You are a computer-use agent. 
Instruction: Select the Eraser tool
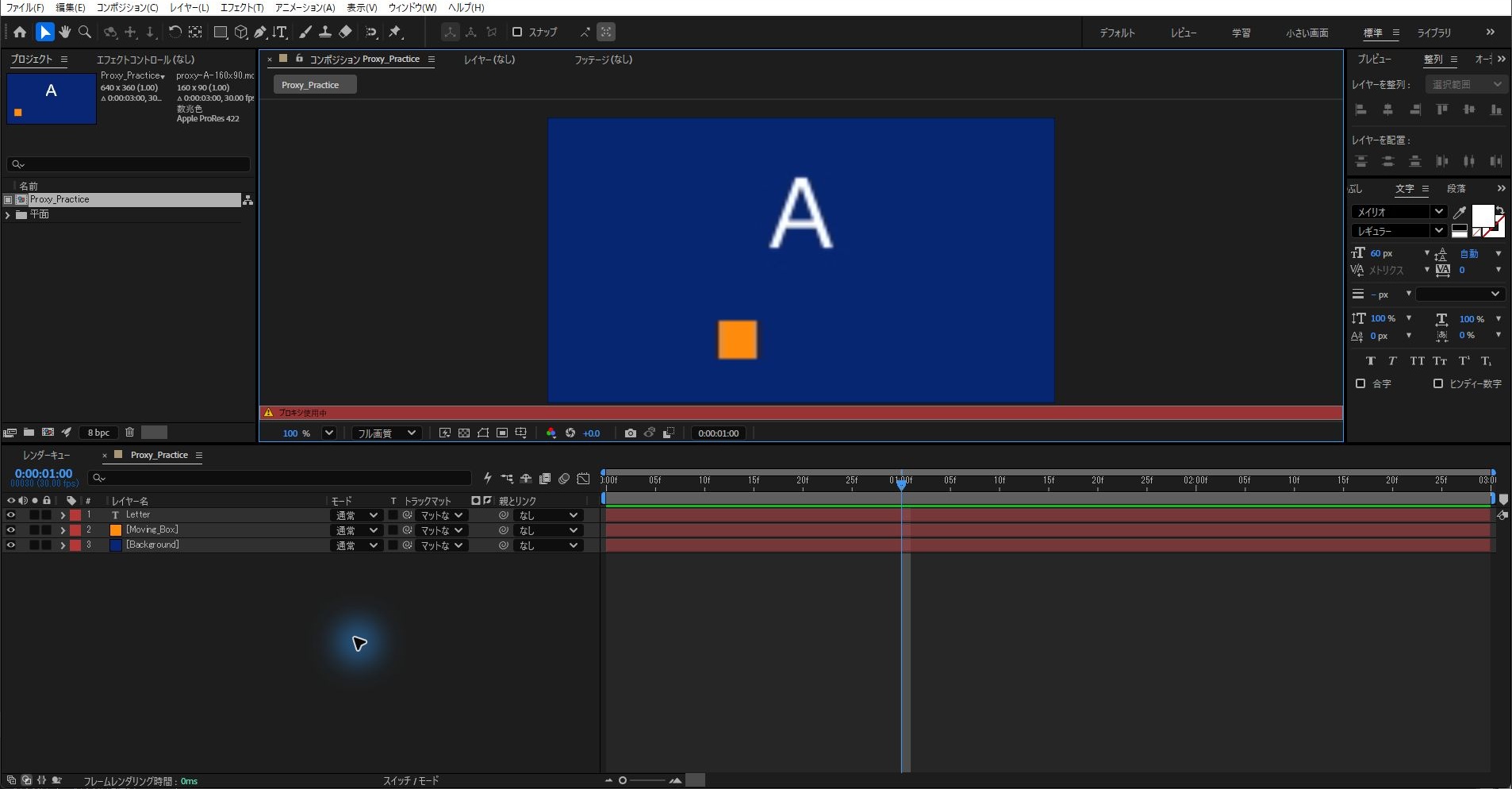click(x=345, y=32)
